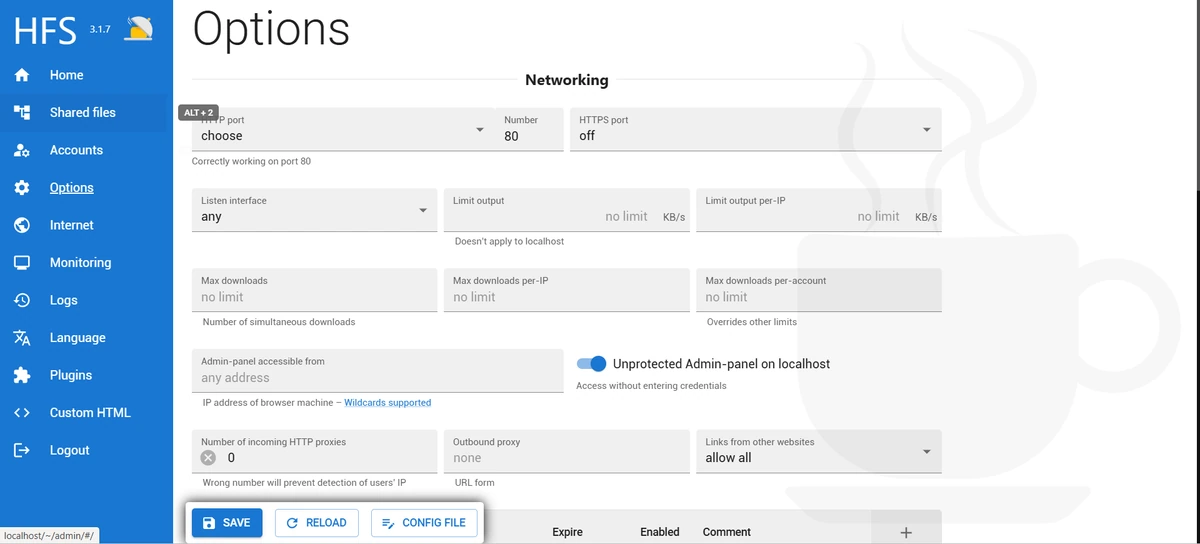Screen dimensions: 1200x544
Task: Click Admin-panel accessible from field
Action: tap(378, 371)
